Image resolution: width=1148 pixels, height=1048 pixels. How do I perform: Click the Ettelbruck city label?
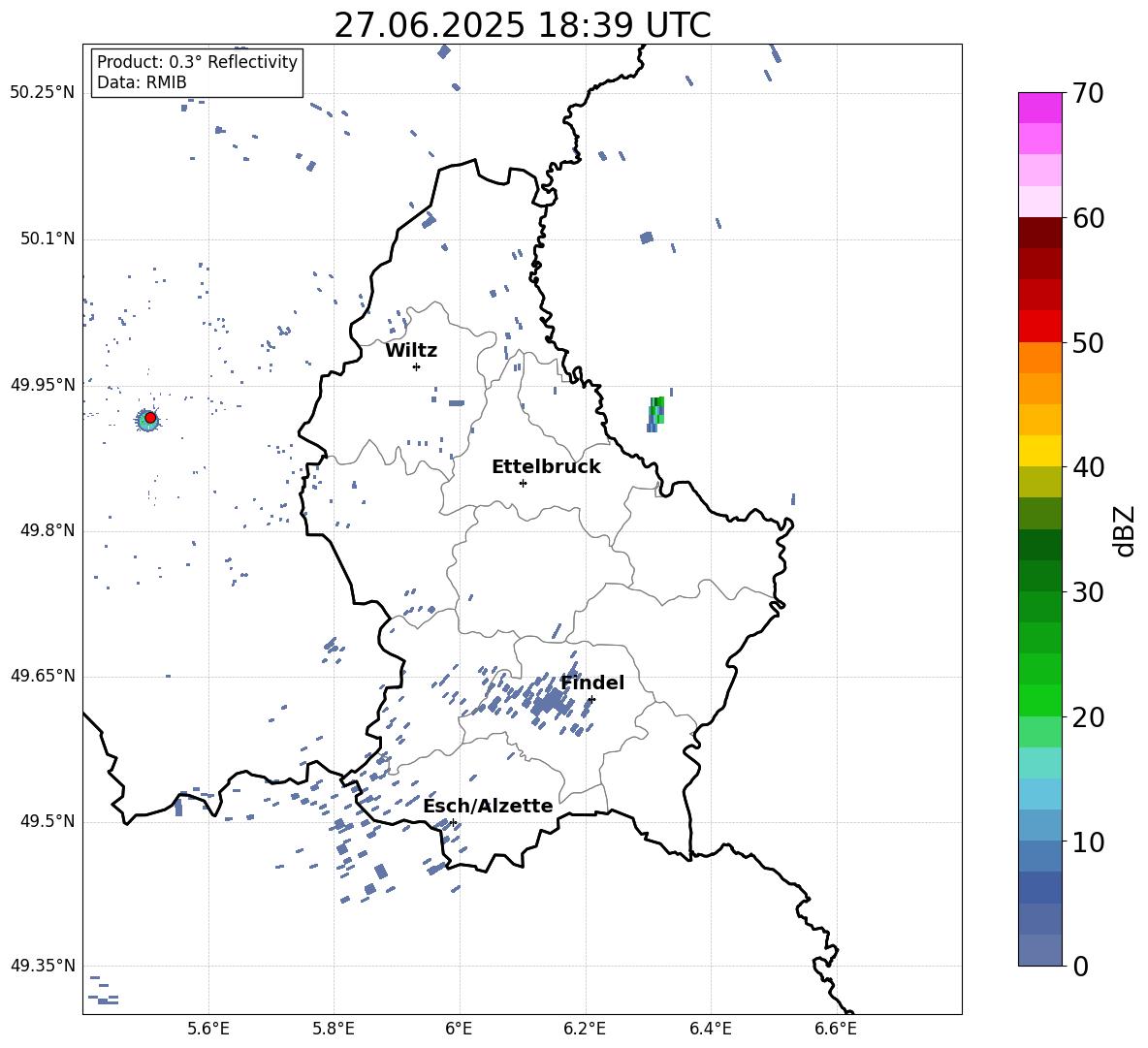546,467
